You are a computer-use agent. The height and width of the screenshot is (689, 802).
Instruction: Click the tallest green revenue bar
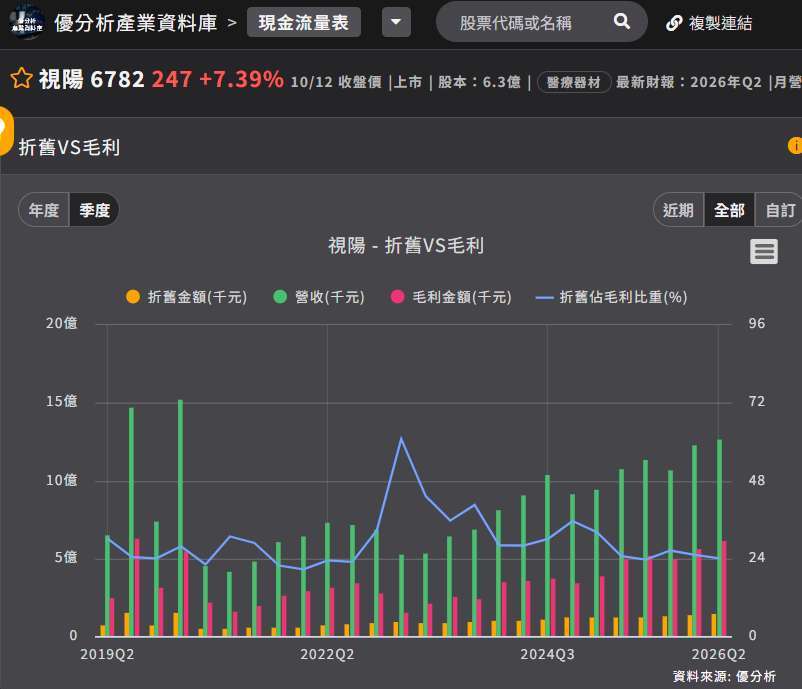[181, 518]
